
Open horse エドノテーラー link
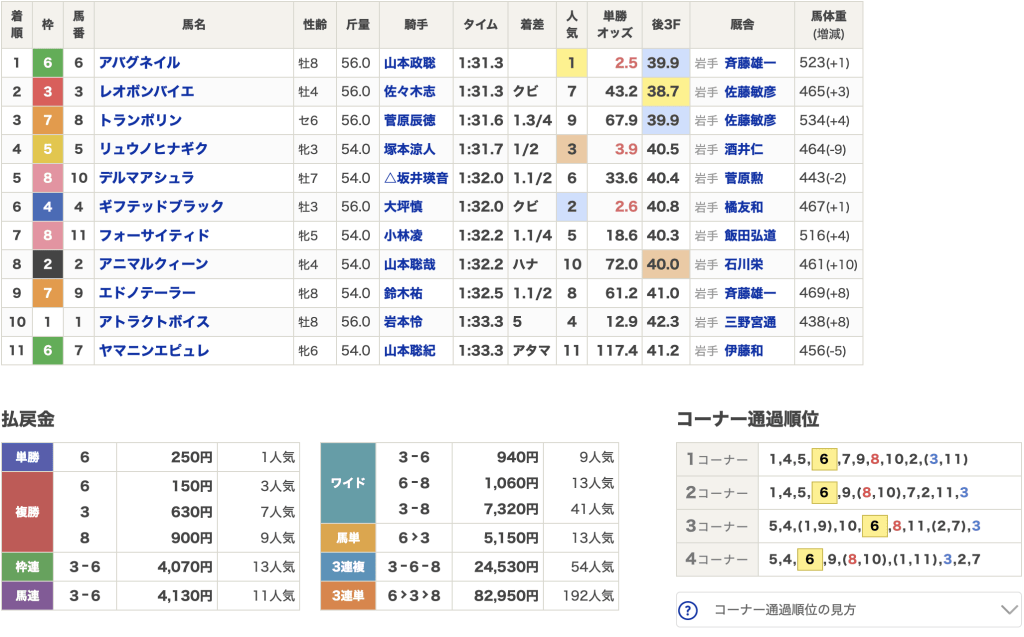point(147,293)
